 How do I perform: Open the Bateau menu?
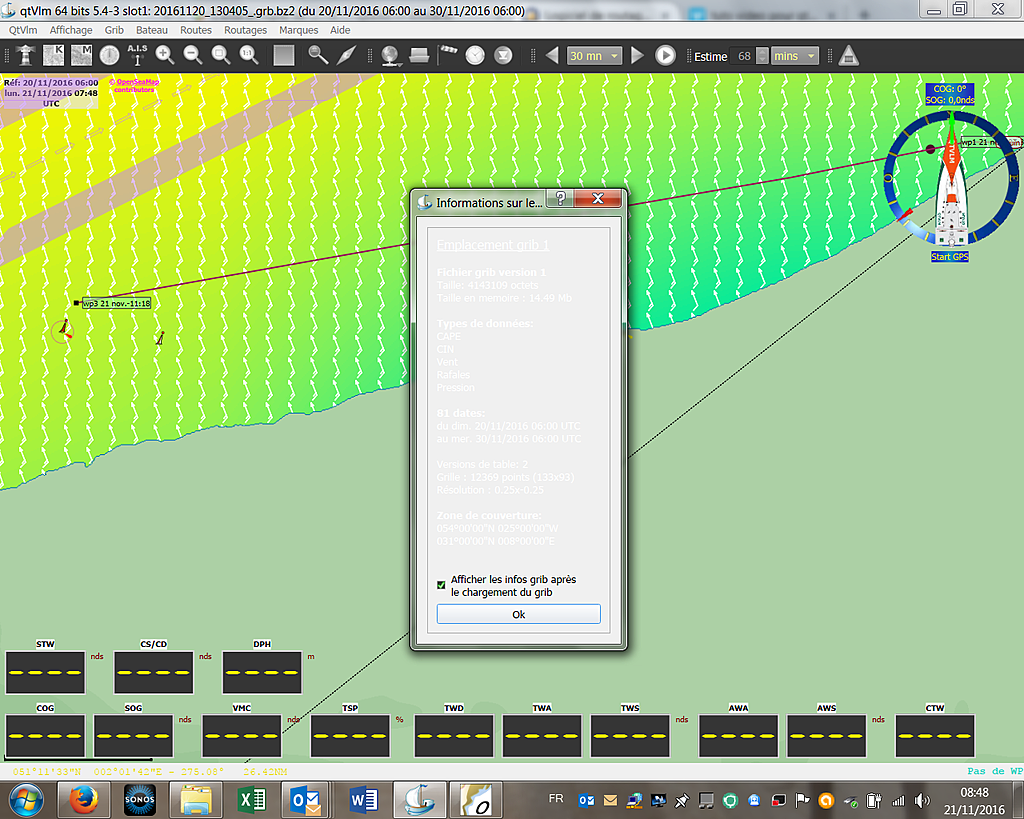[x=152, y=30]
